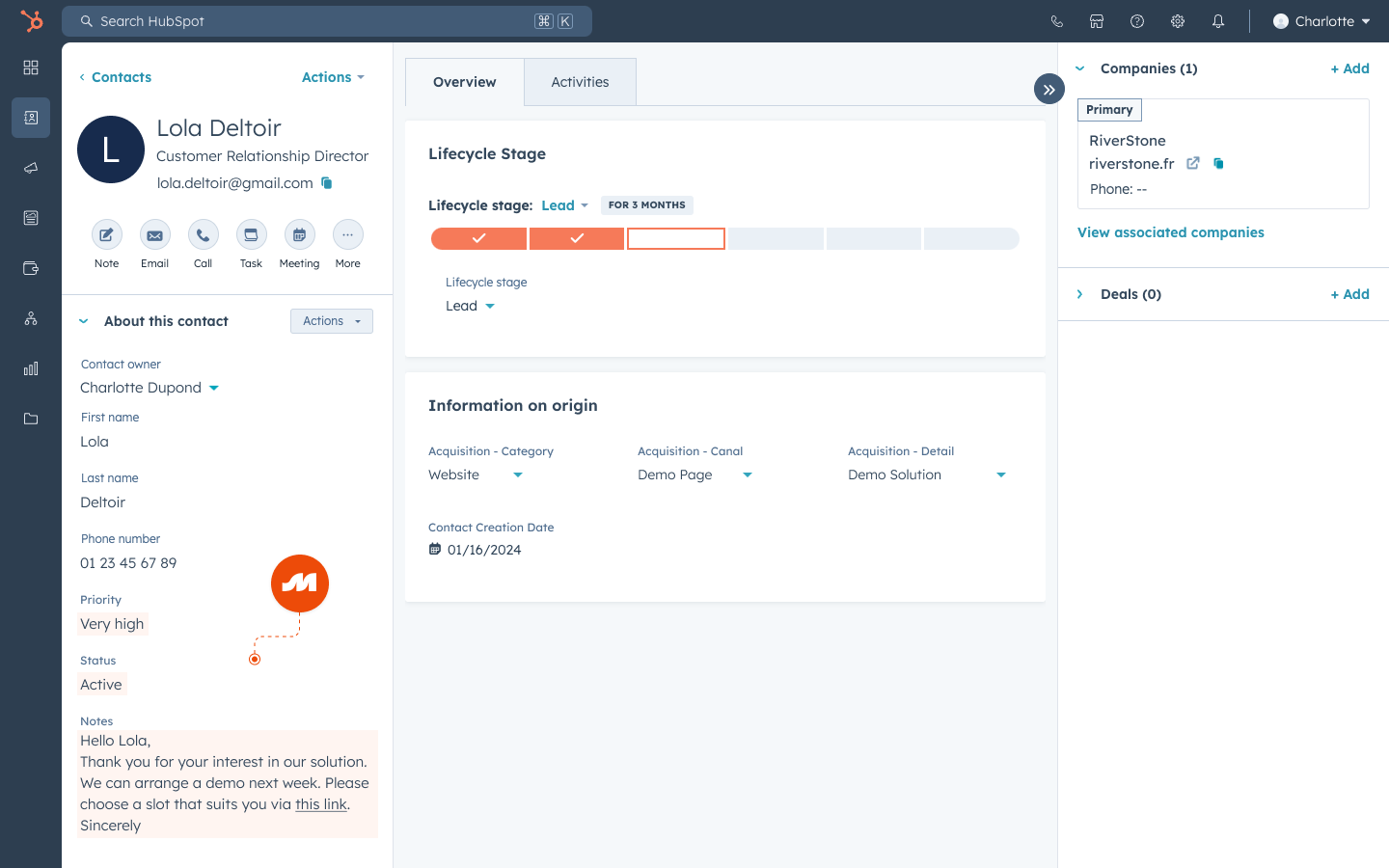Open About this contact Actions dropdown
Image resolution: width=1389 pixels, height=868 pixels.
pyautogui.click(x=332, y=321)
